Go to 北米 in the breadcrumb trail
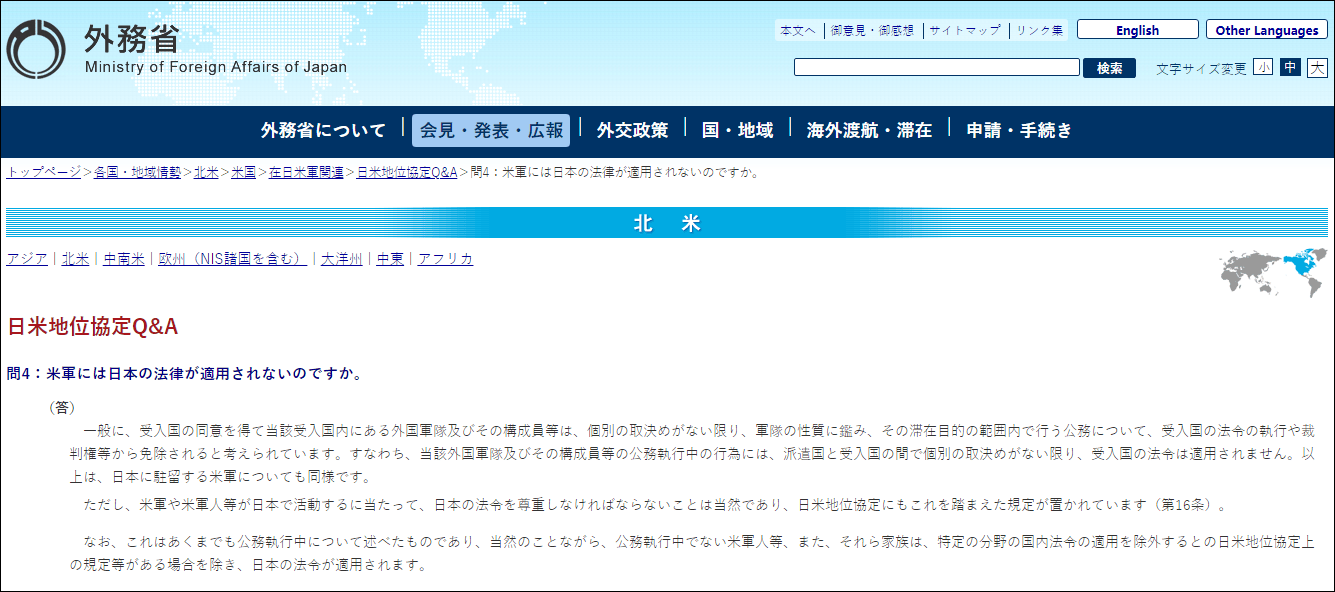The height and width of the screenshot is (592, 1335). pyautogui.click(x=206, y=172)
